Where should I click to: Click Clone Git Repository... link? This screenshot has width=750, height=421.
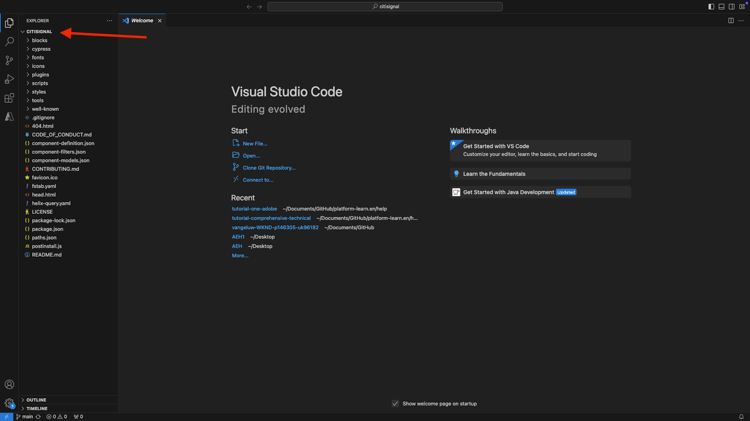pos(269,168)
